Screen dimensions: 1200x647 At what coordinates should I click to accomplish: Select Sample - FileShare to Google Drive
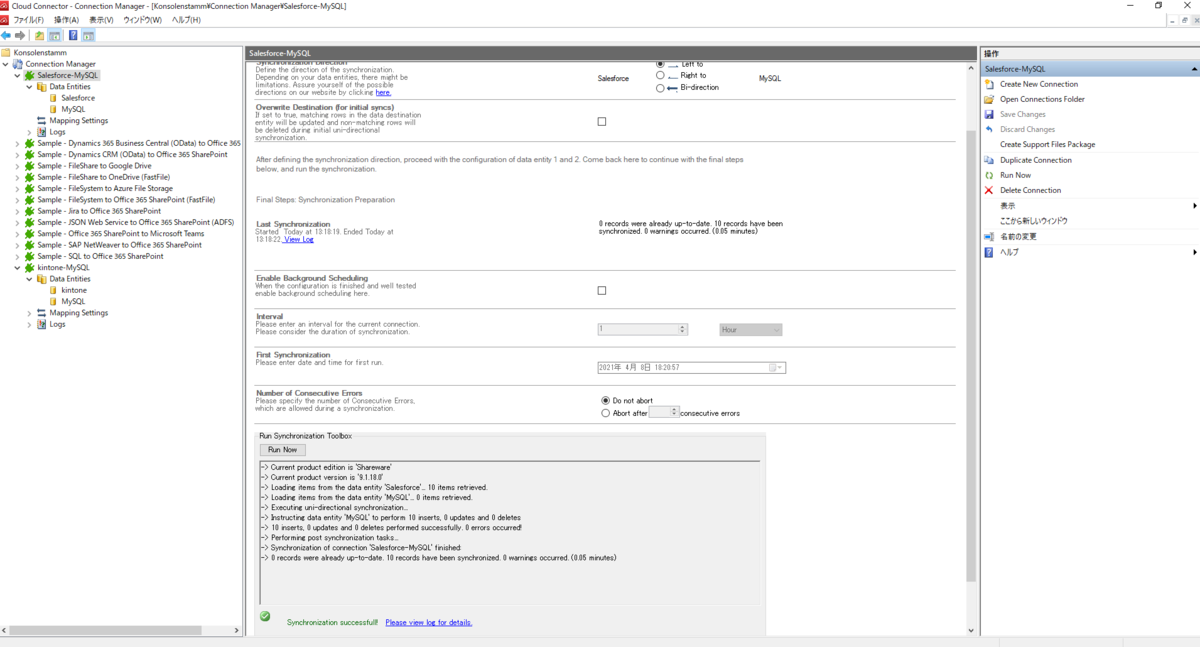95,166
